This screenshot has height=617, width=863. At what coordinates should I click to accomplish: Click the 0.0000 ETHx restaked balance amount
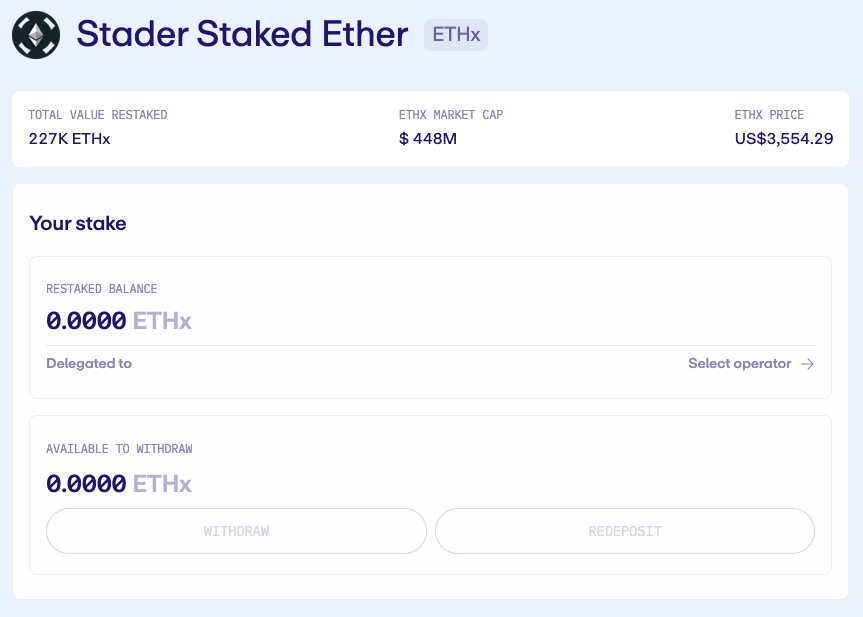[119, 320]
